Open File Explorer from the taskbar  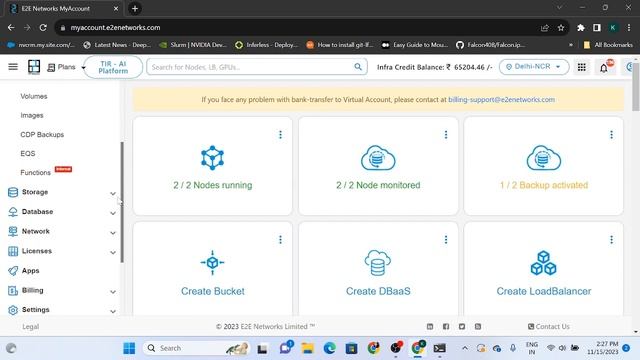(307, 348)
